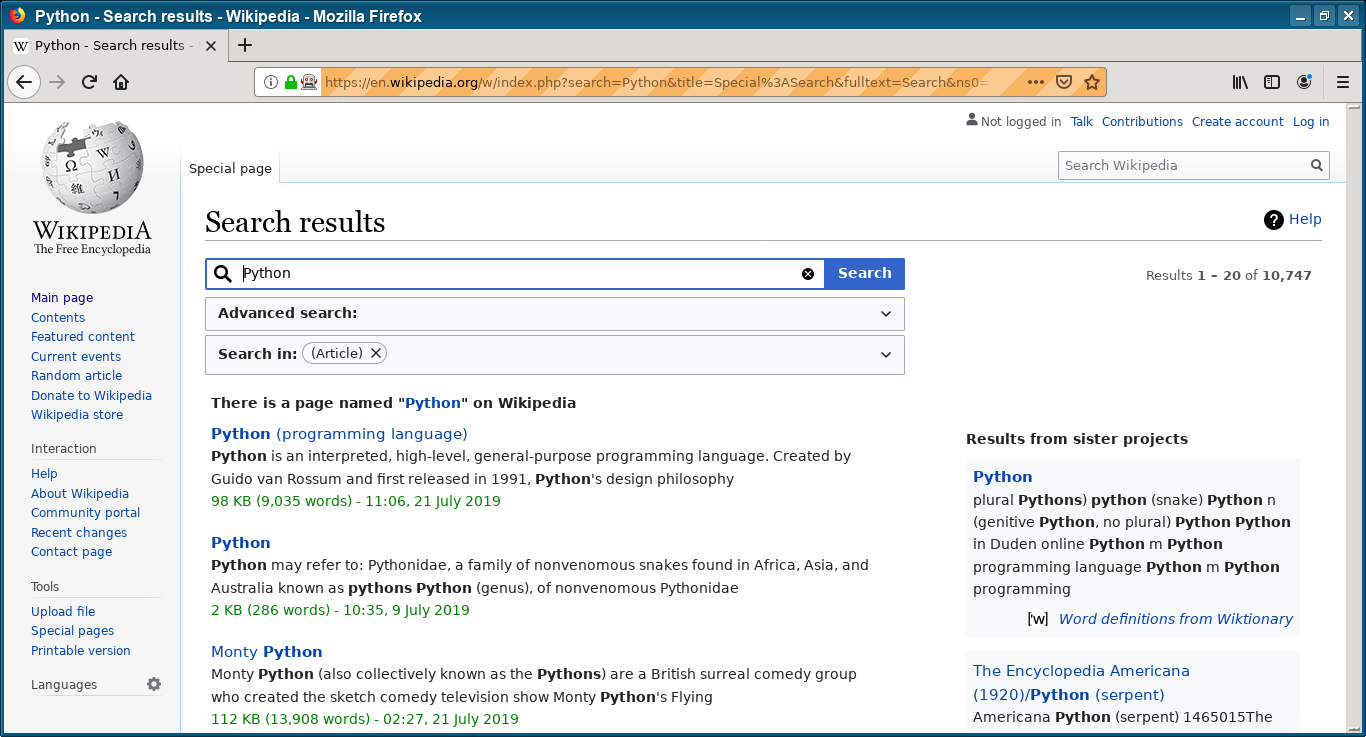Click the magnifier in Search Wikipedia box
1366x737 pixels.
[x=1317, y=165]
